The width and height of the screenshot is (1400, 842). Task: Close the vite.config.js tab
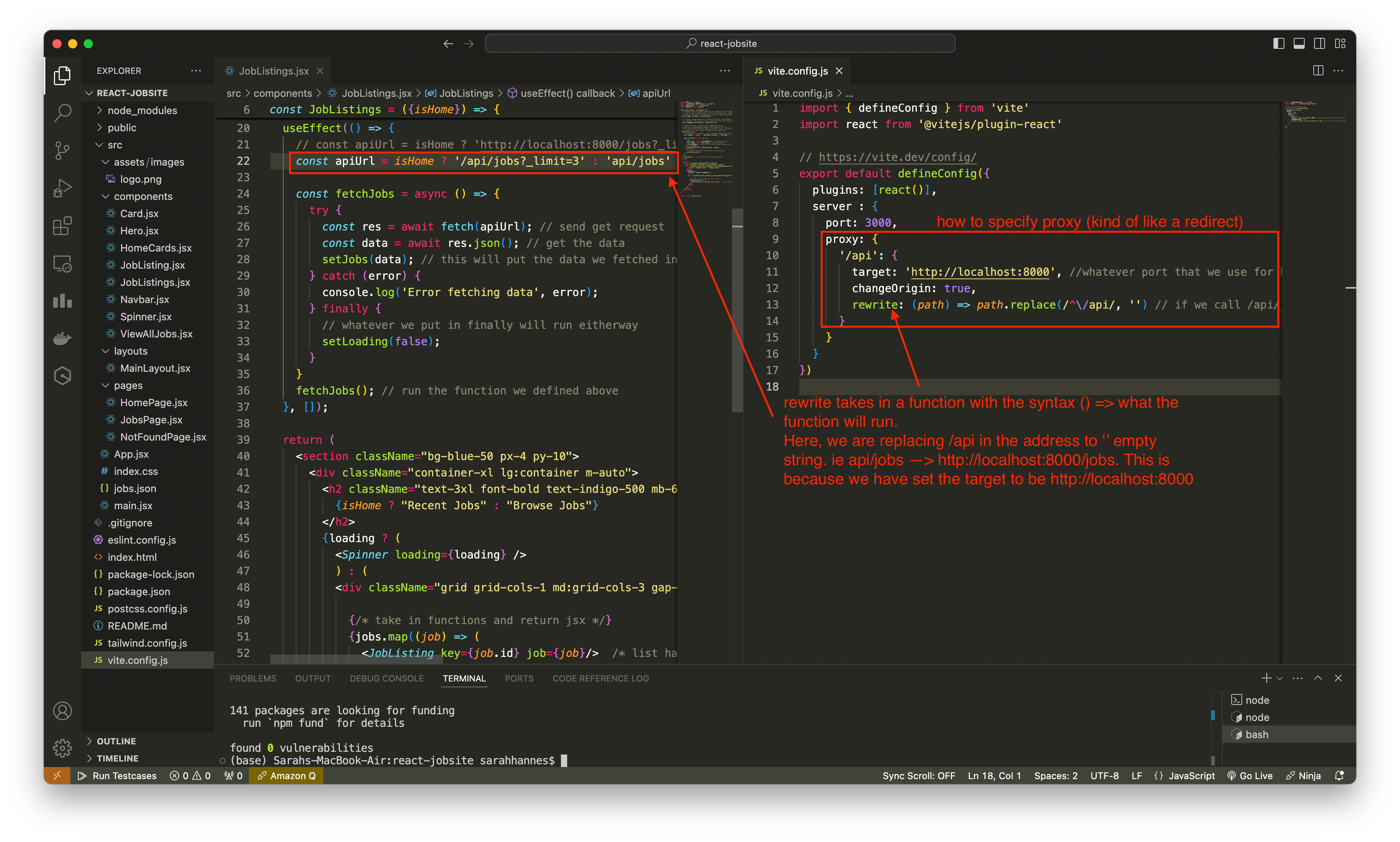point(839,71)
